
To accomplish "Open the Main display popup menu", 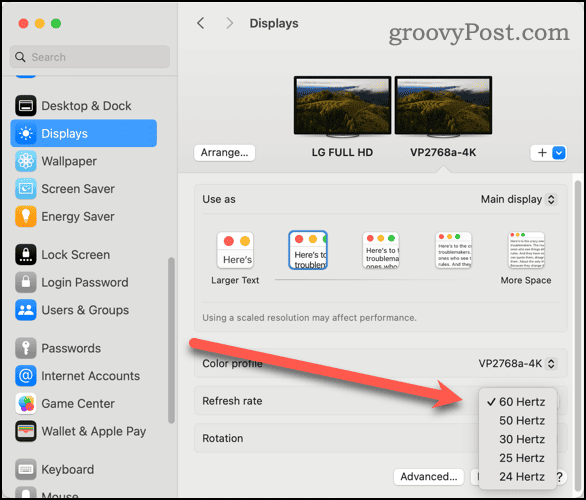I will pos(519,199).
